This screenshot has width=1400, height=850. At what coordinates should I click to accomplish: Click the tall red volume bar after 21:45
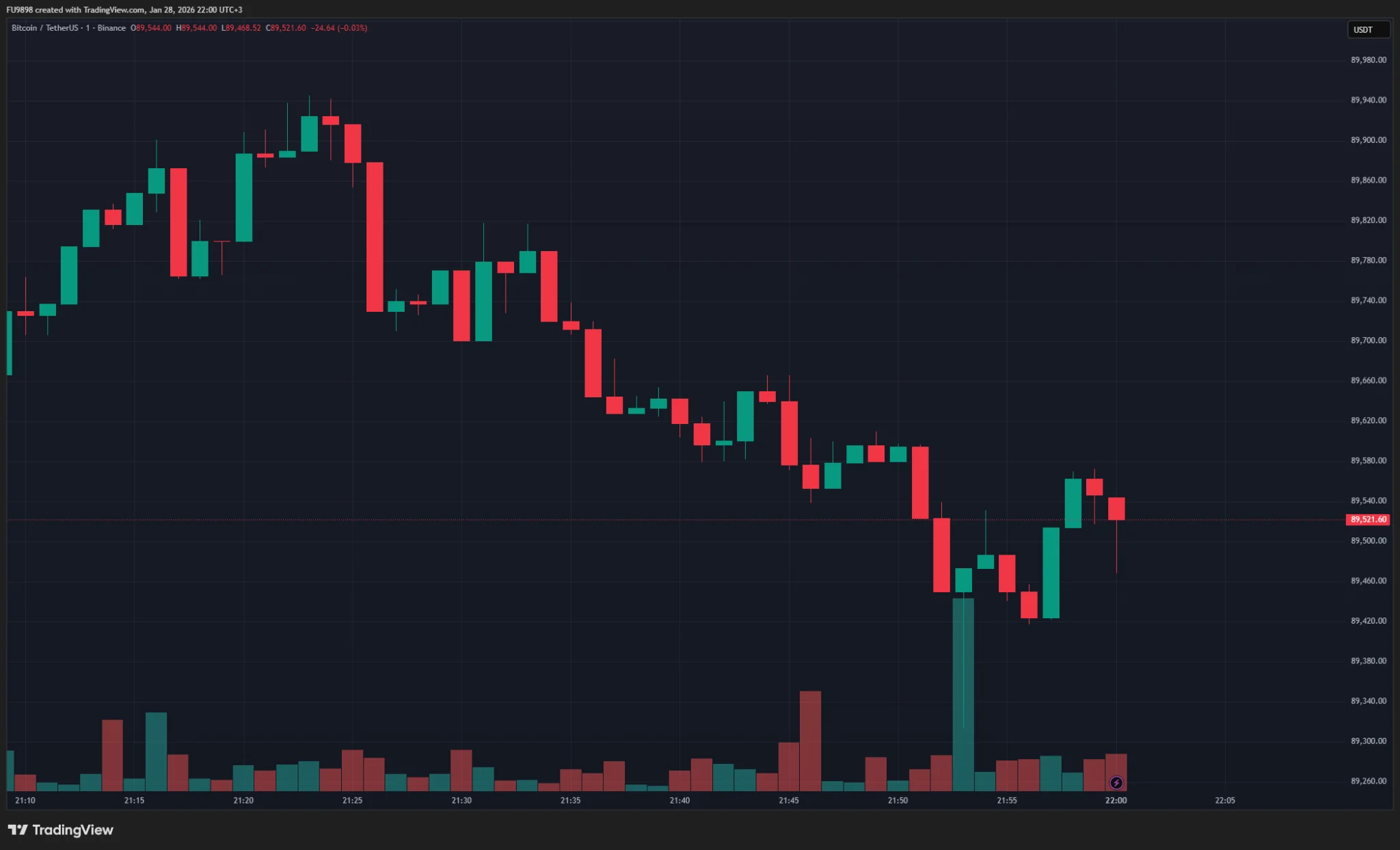tap(810, 741)
